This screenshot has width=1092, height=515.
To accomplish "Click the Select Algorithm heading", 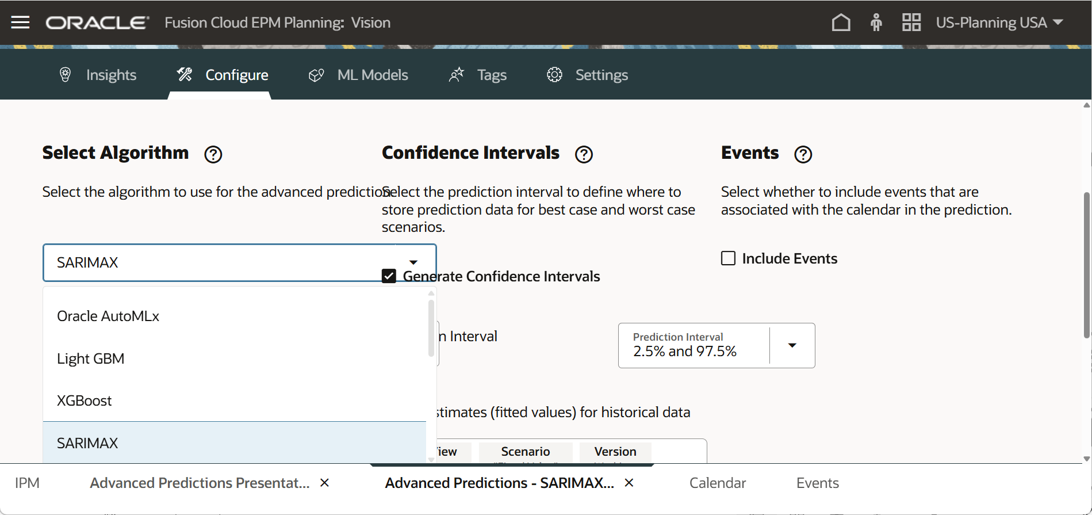I will [116, 153].
